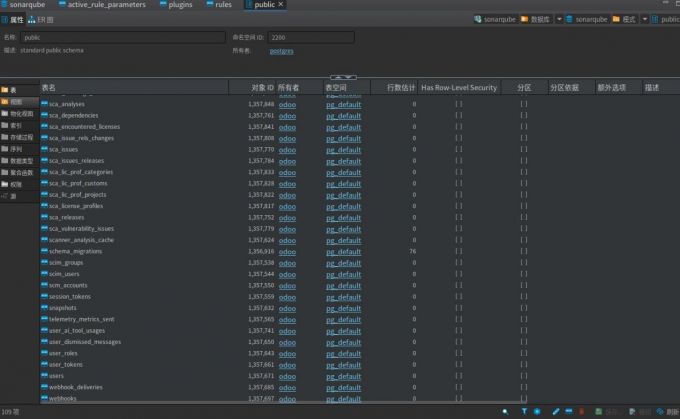Click the table icon beside users

44,376
